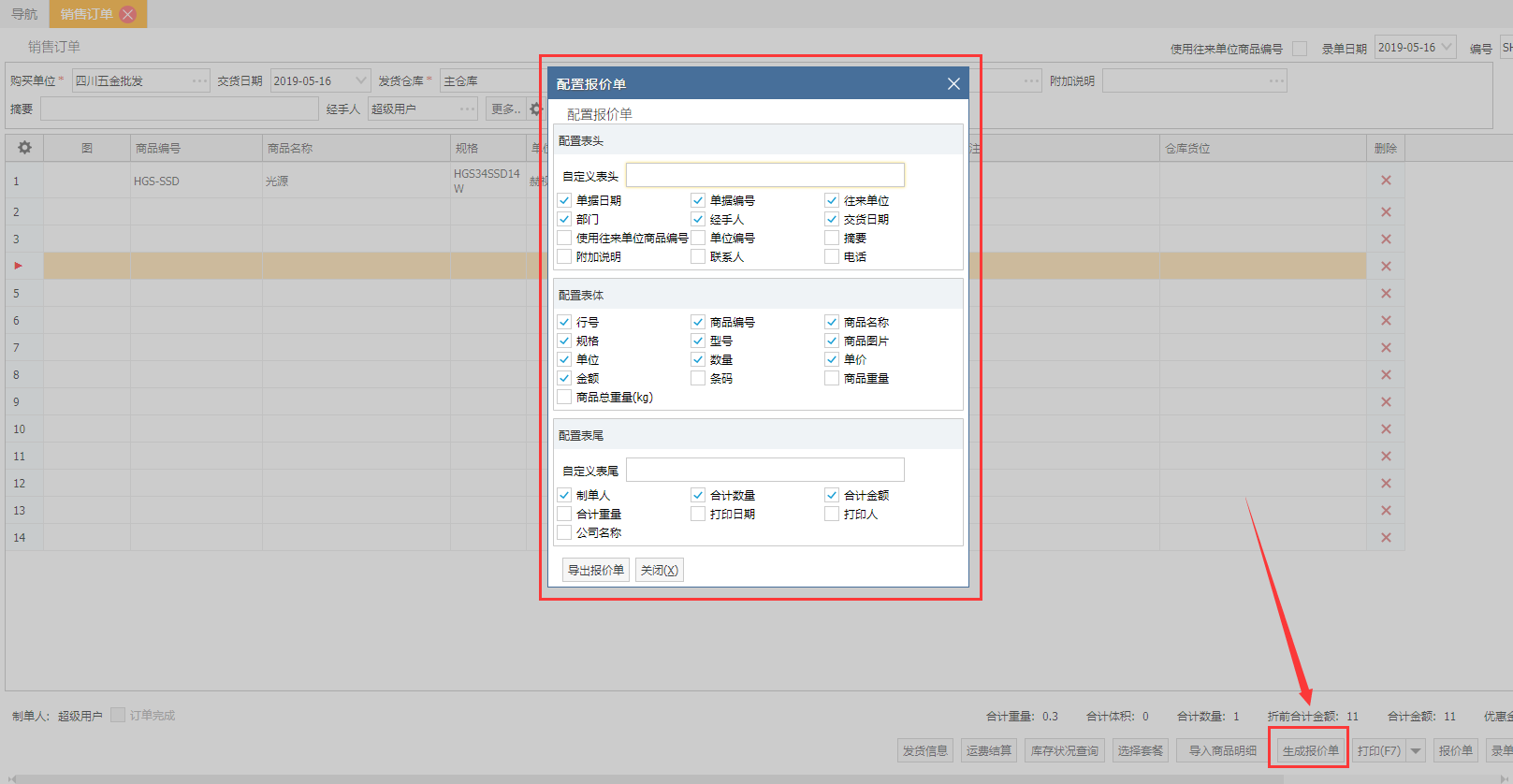
Task: Click 运费结算 button
Action: tap(989, 751)
